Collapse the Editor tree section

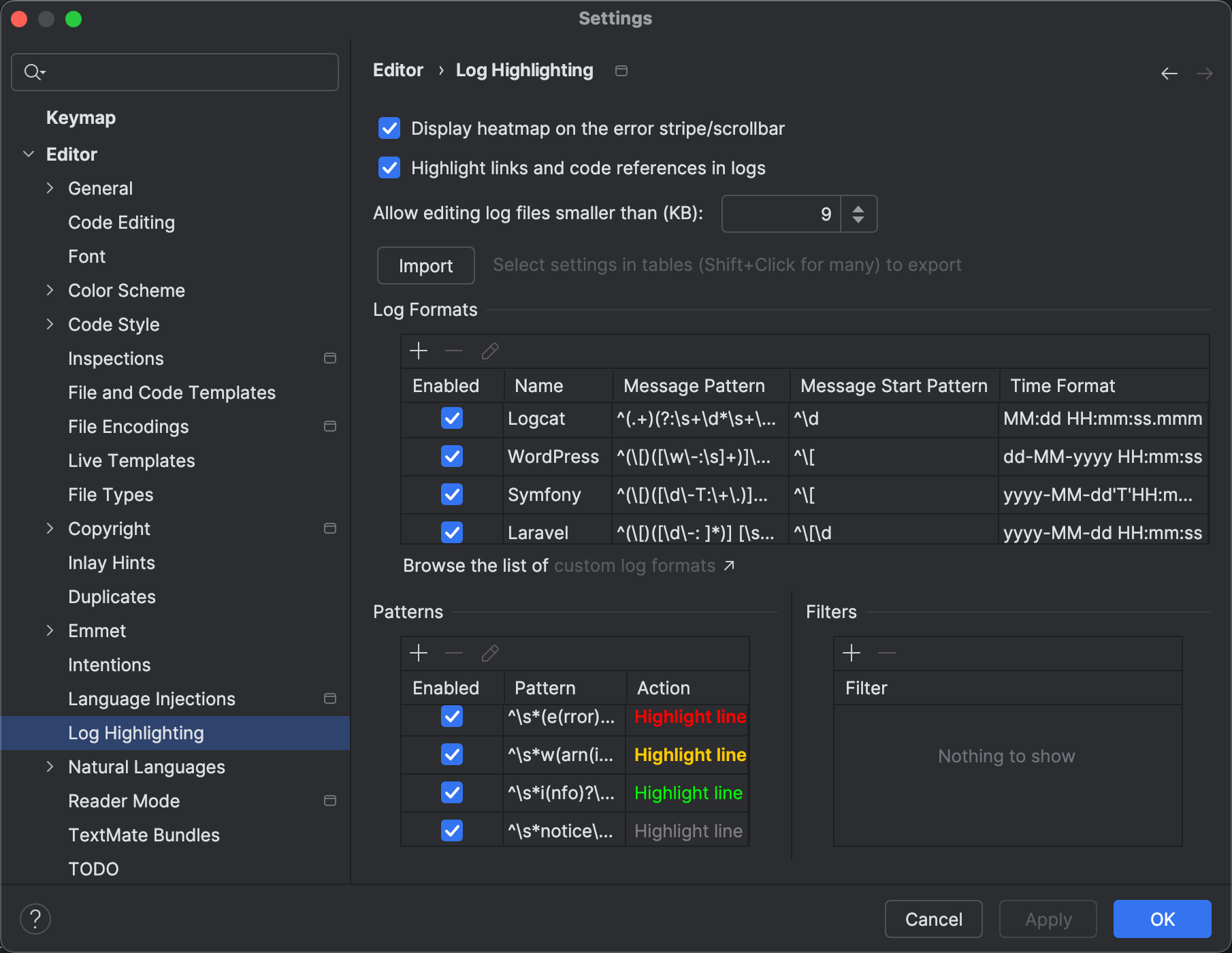coord(29,154)
